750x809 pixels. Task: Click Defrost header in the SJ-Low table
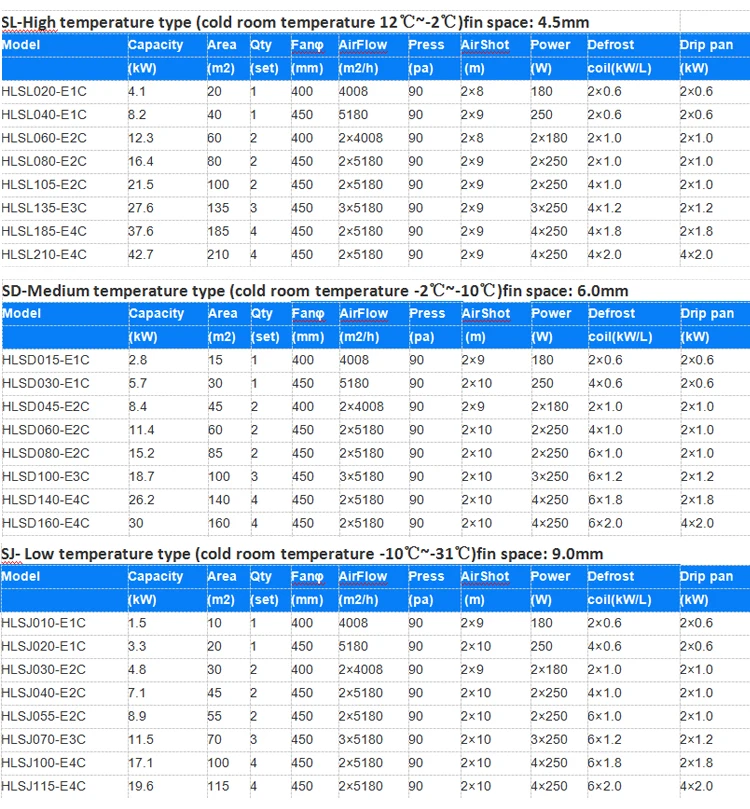[x=611, y=576]
